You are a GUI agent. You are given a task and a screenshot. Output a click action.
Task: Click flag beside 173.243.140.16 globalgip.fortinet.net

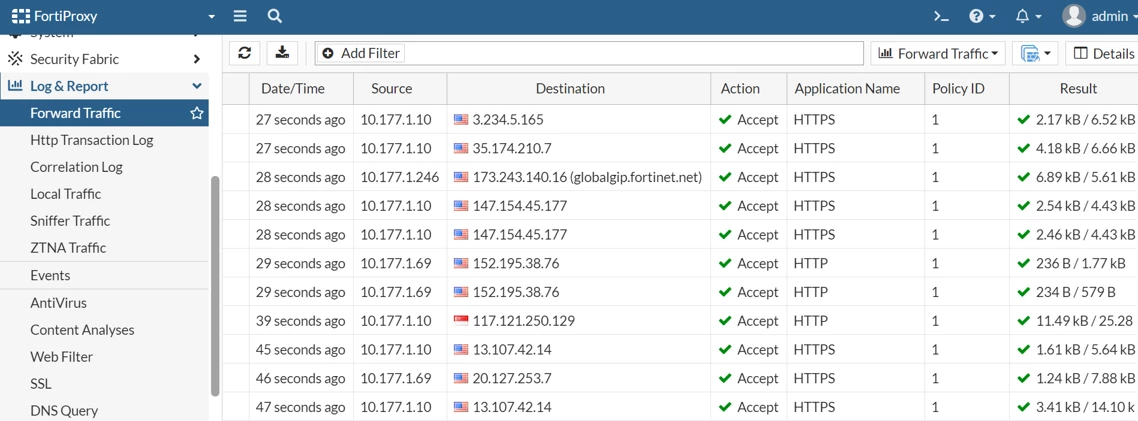click(461, 177)
